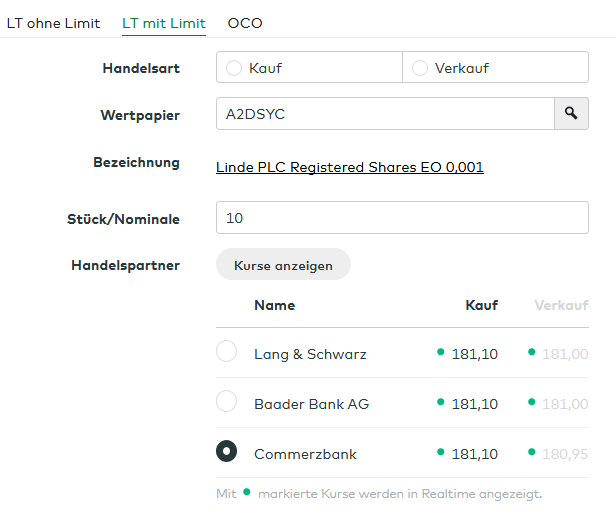Switch to the LT ohne Limit tab
The width and height of the screenshot is (616, 519).
(x=53, y=22)
